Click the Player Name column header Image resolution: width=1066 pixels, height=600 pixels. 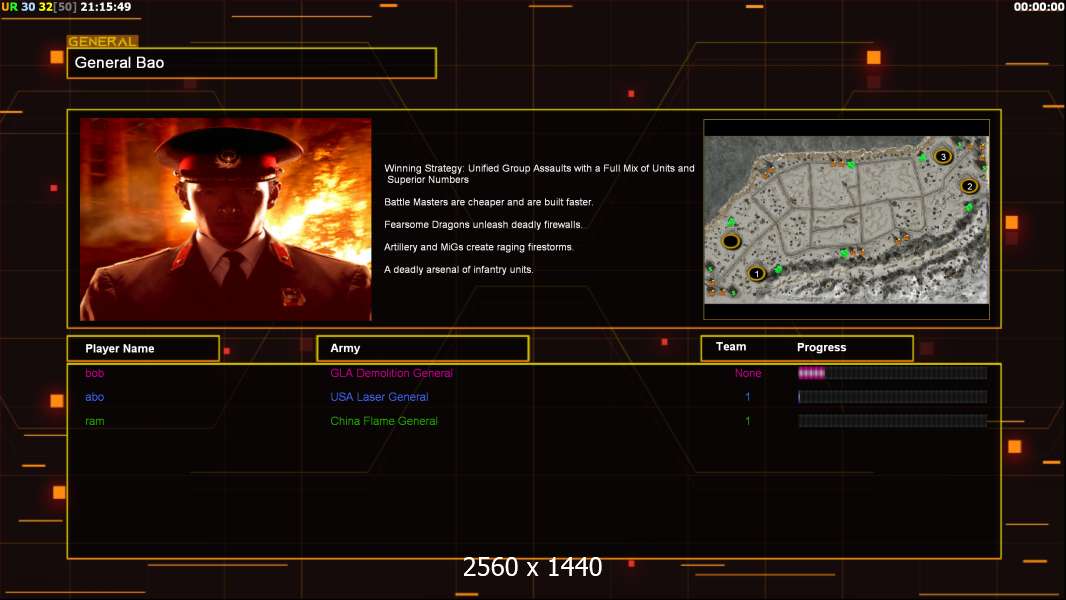(x=143, y=349)
